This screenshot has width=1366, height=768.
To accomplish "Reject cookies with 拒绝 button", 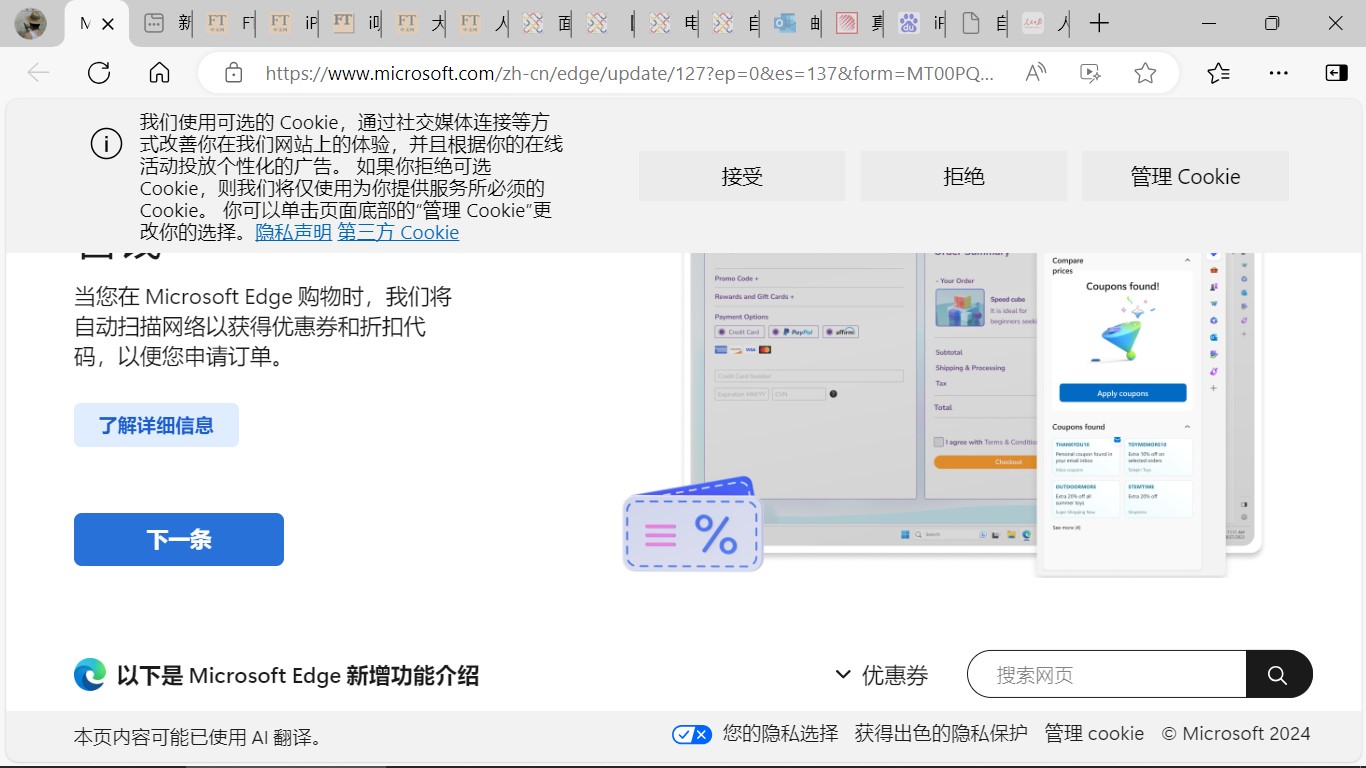I will 964,176.
